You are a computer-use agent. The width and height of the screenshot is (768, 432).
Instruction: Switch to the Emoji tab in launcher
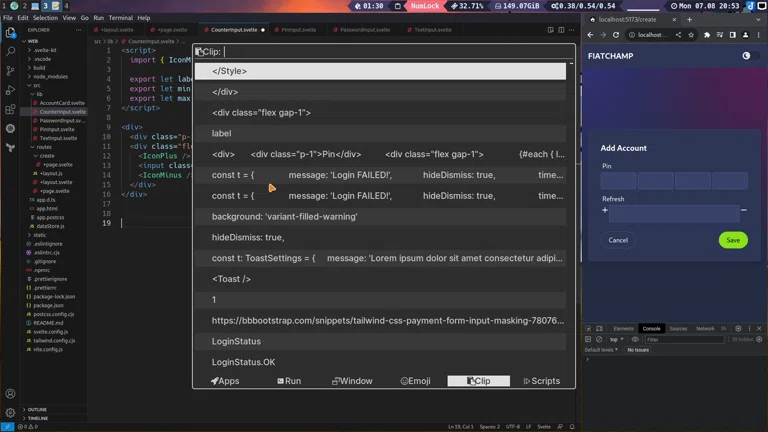tap(415, 381)
